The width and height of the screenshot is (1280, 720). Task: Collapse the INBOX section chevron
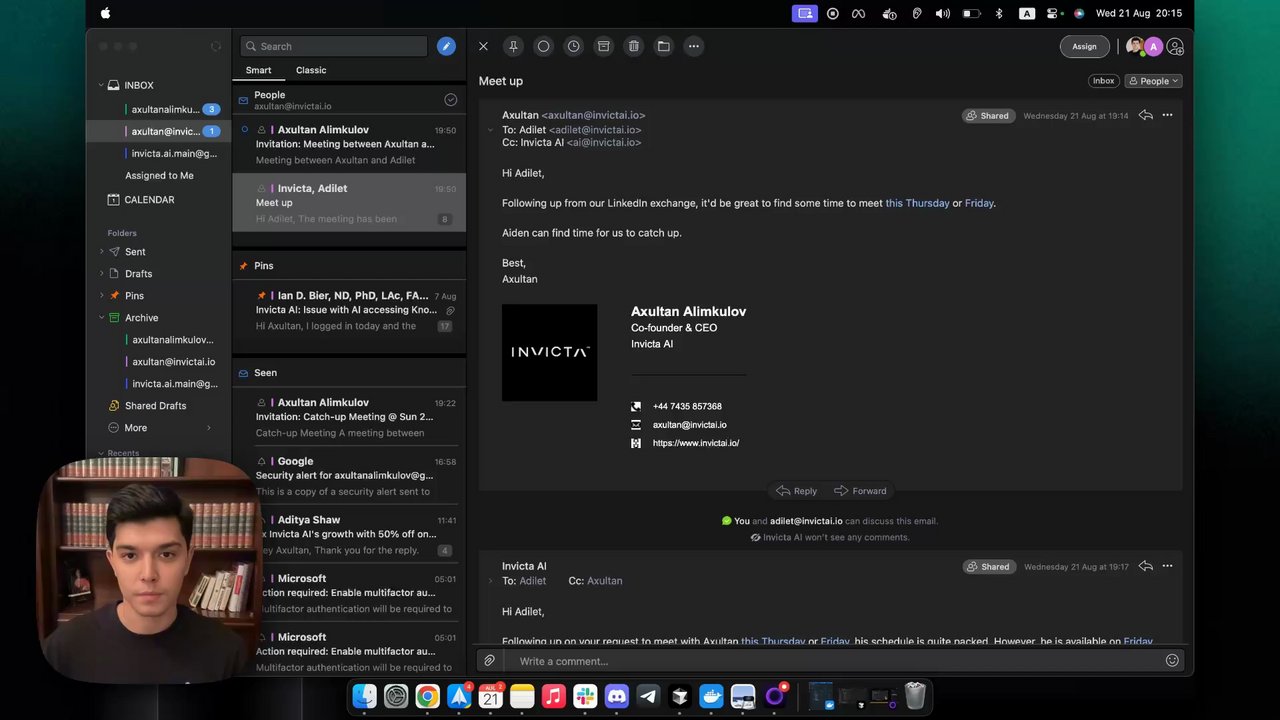pos(101,85)
